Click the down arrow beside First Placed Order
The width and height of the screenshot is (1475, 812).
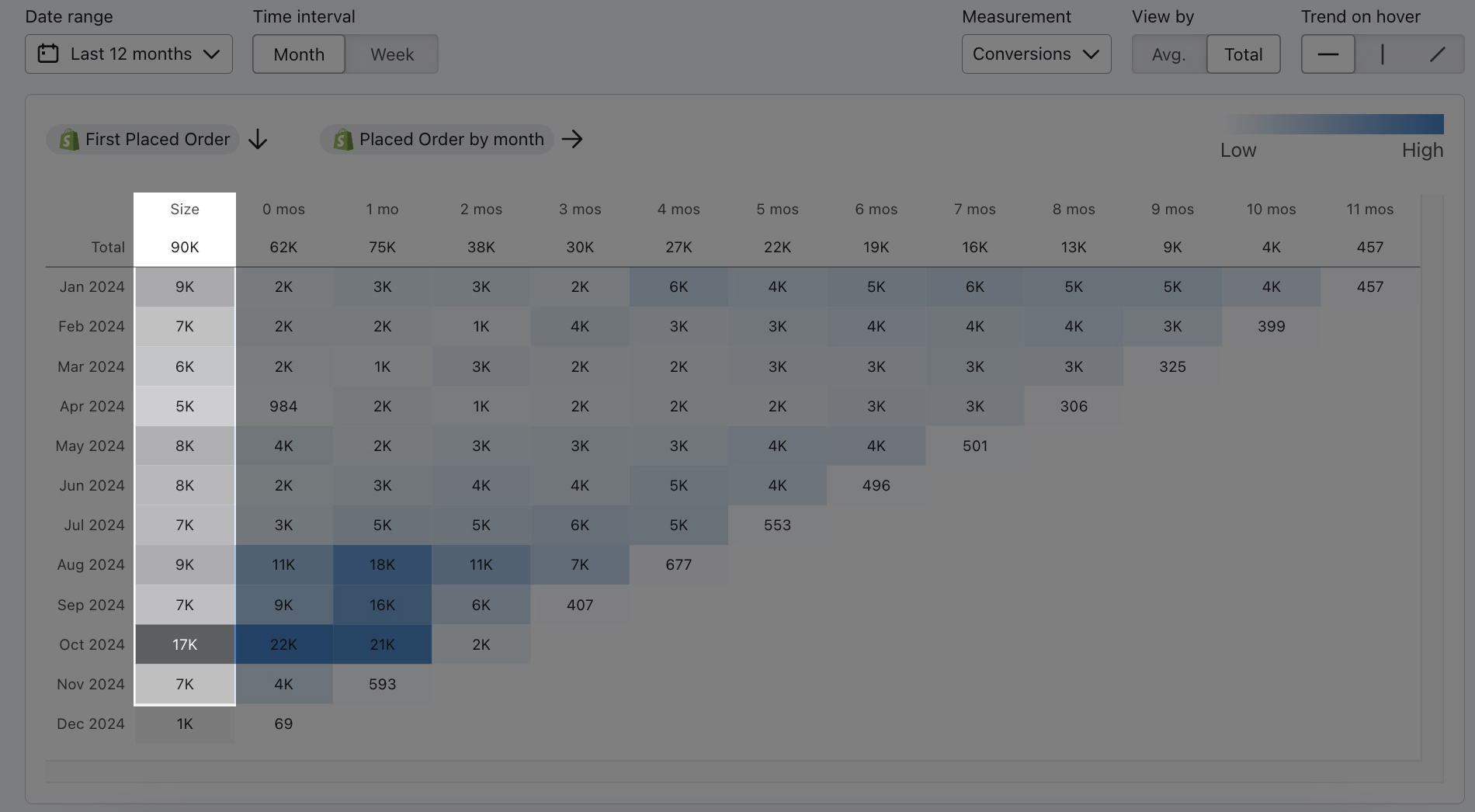click(258, 140)
